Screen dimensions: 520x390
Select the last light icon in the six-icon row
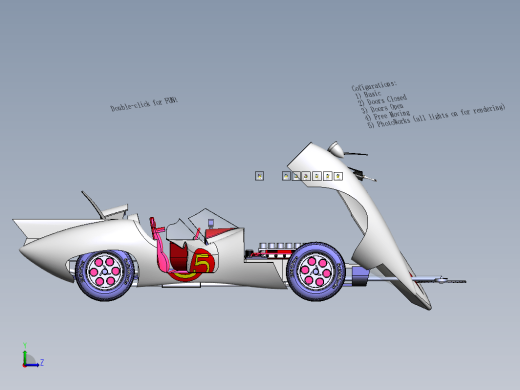click(x=338, y=176)
